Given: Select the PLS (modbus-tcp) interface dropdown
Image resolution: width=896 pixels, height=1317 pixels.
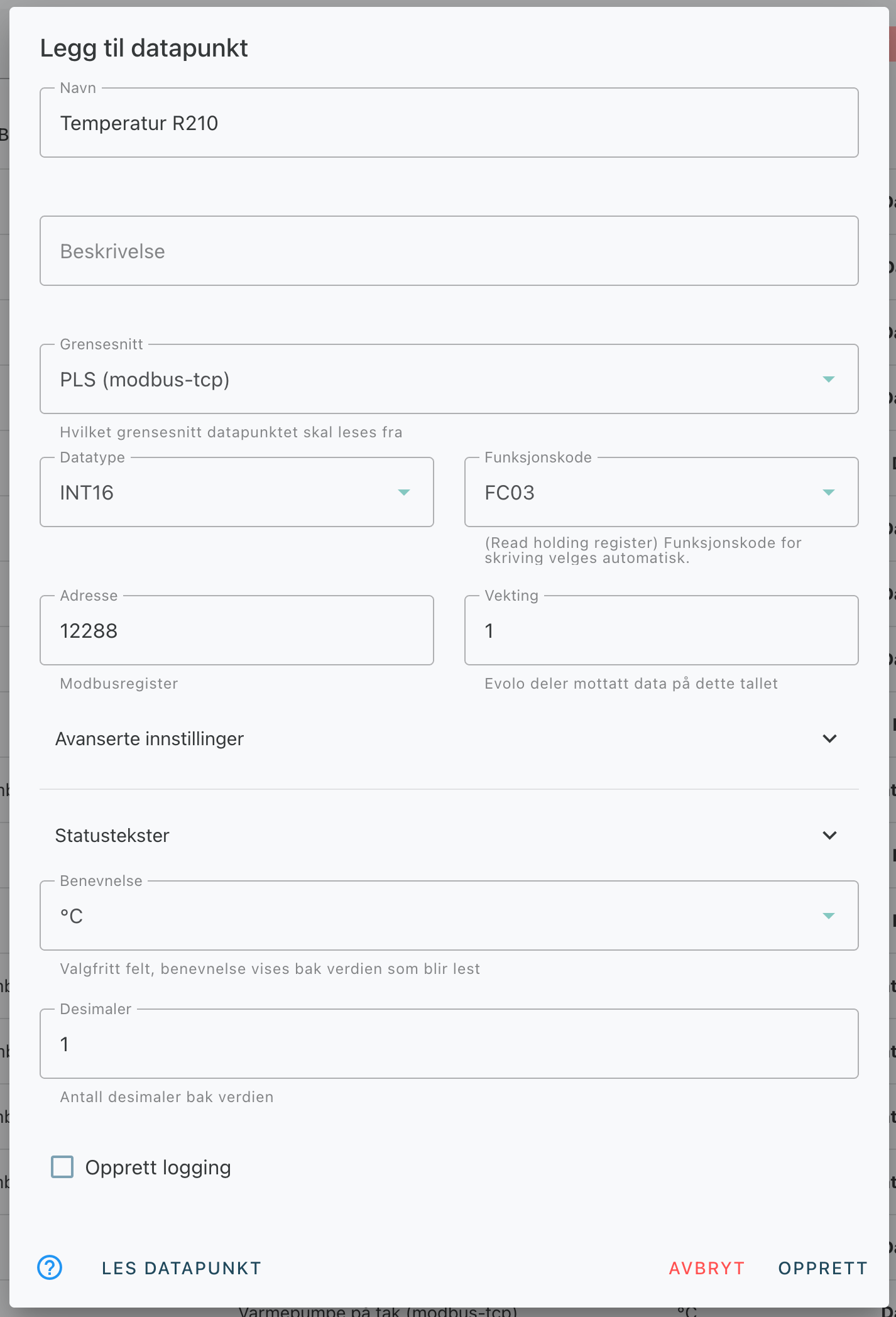Looking at the screenshot, I should tap(449, 379).
